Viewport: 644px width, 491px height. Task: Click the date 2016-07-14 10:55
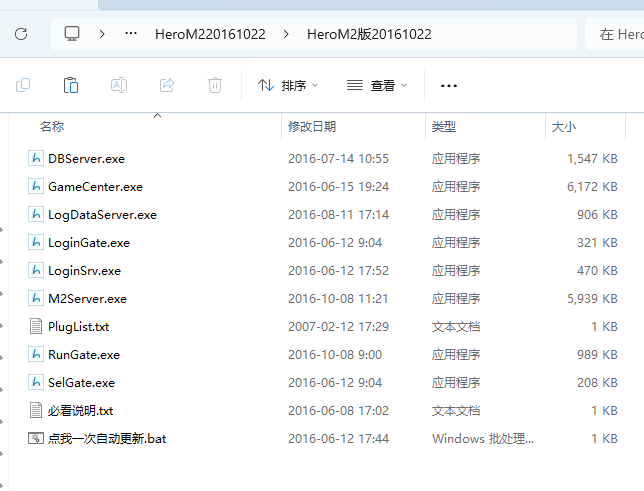tap(338, 159)
